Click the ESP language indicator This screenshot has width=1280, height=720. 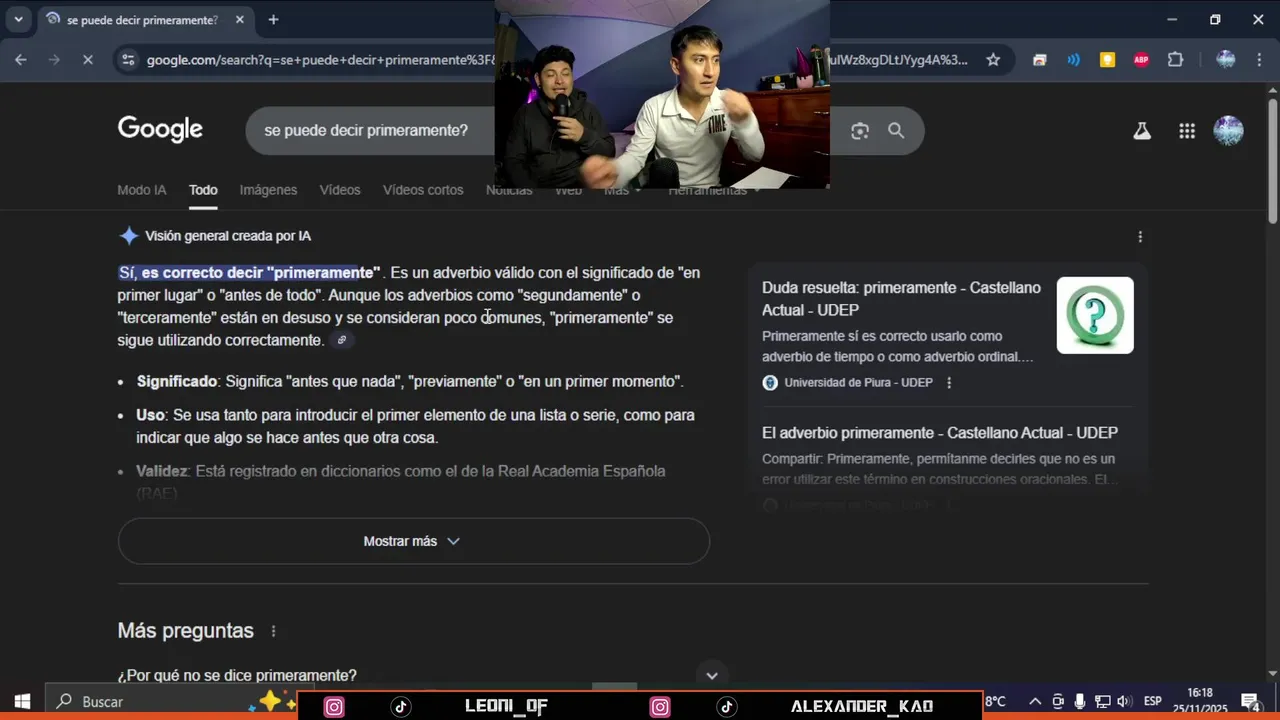pyautogui.click(x=1153, y=702)
